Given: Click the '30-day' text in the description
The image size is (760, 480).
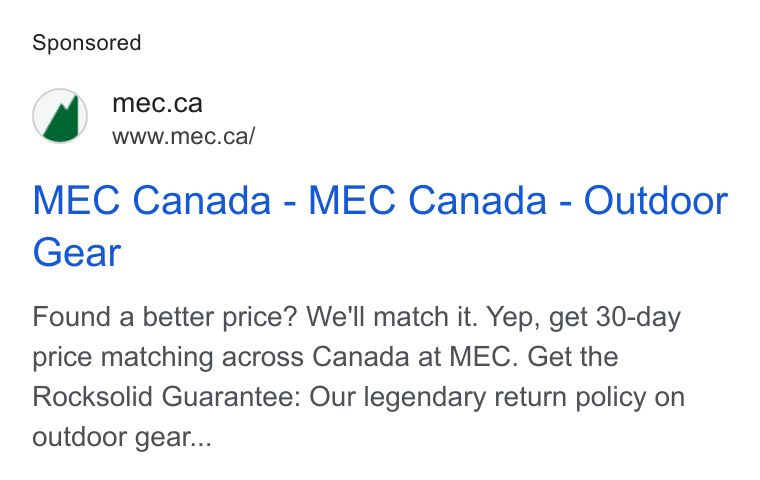Looking at the screenshot, I should click(x=638, y=317).
